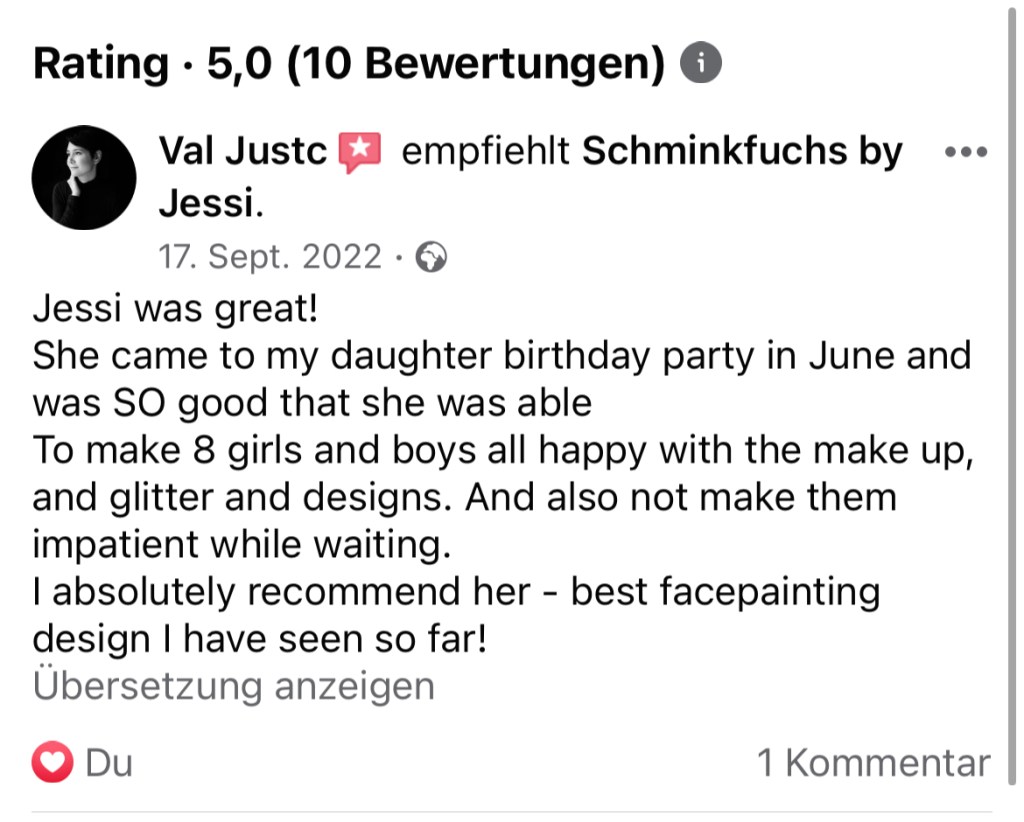Click the word "Rating" in the heading
The height and width of the screenshot is (822, 1024).
[x=101, y=65]
